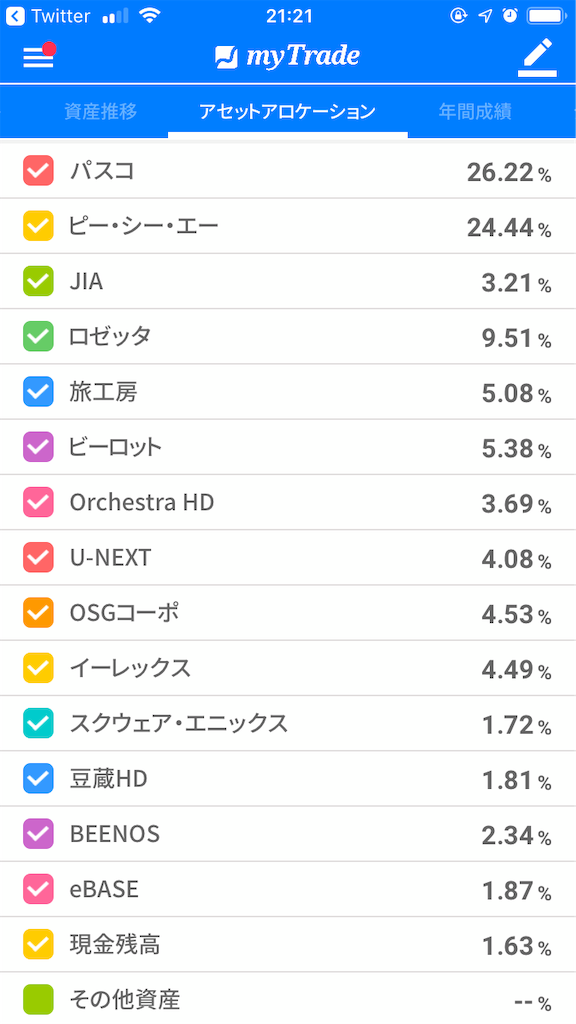Open the compose/edit pencil icon
Screen dimensions: 576x1024
[537, 57]
